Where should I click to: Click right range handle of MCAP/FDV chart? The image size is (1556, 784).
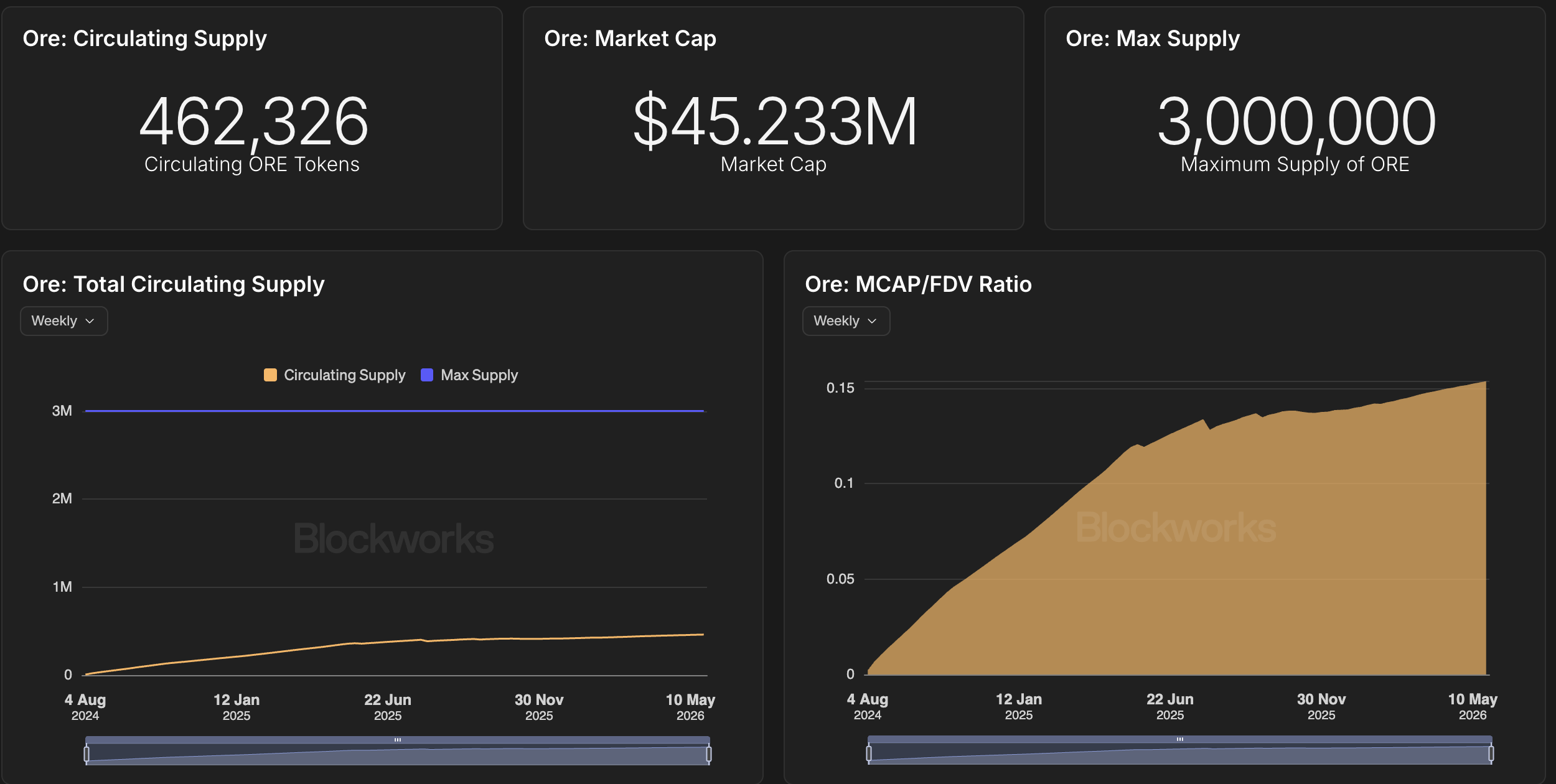[1491, 754]
